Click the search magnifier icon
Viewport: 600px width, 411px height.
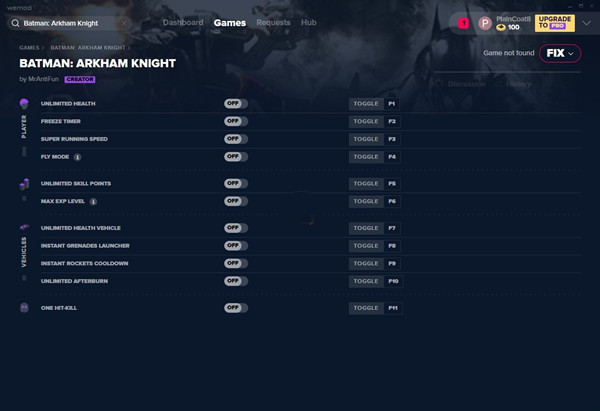coord(15,23)
